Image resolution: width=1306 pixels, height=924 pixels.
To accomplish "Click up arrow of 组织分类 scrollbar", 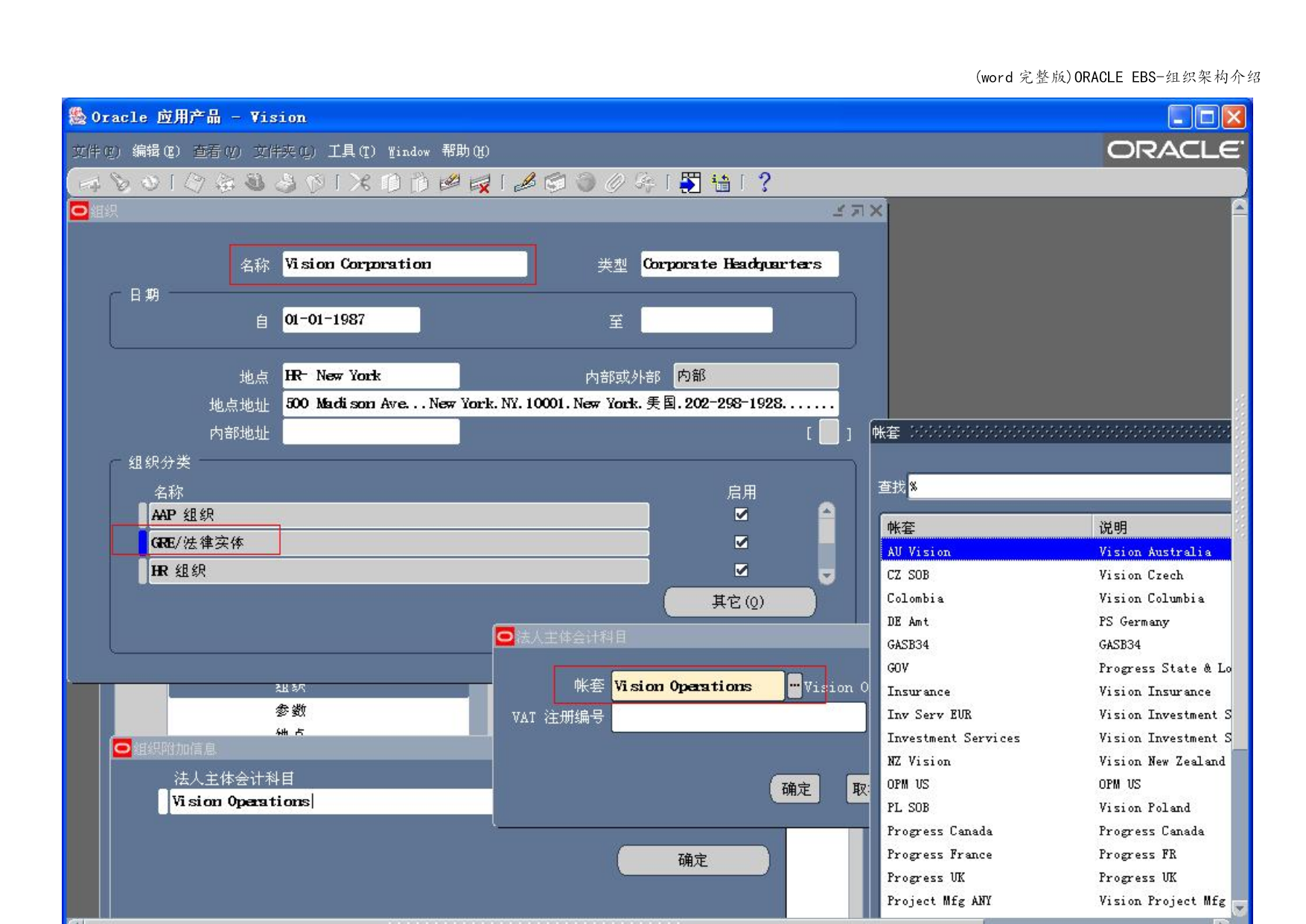I will [826, 511].
